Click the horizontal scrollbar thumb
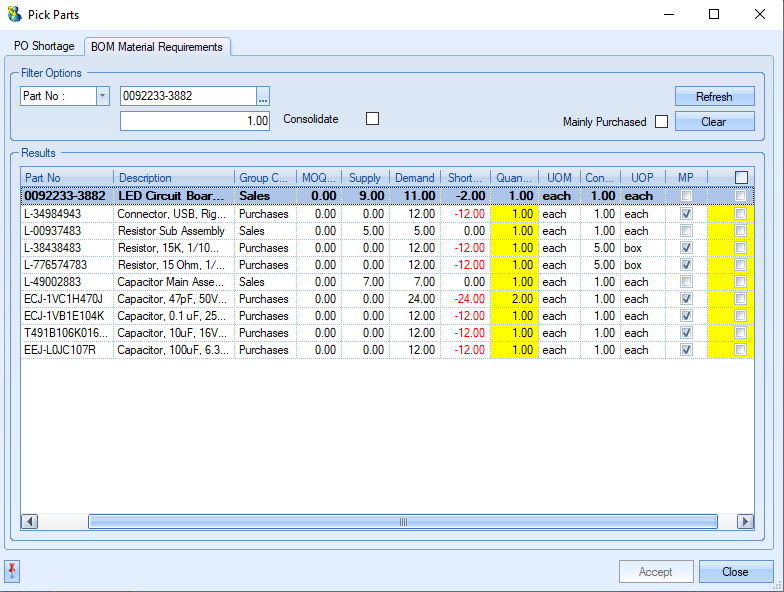 coord(402,521)
